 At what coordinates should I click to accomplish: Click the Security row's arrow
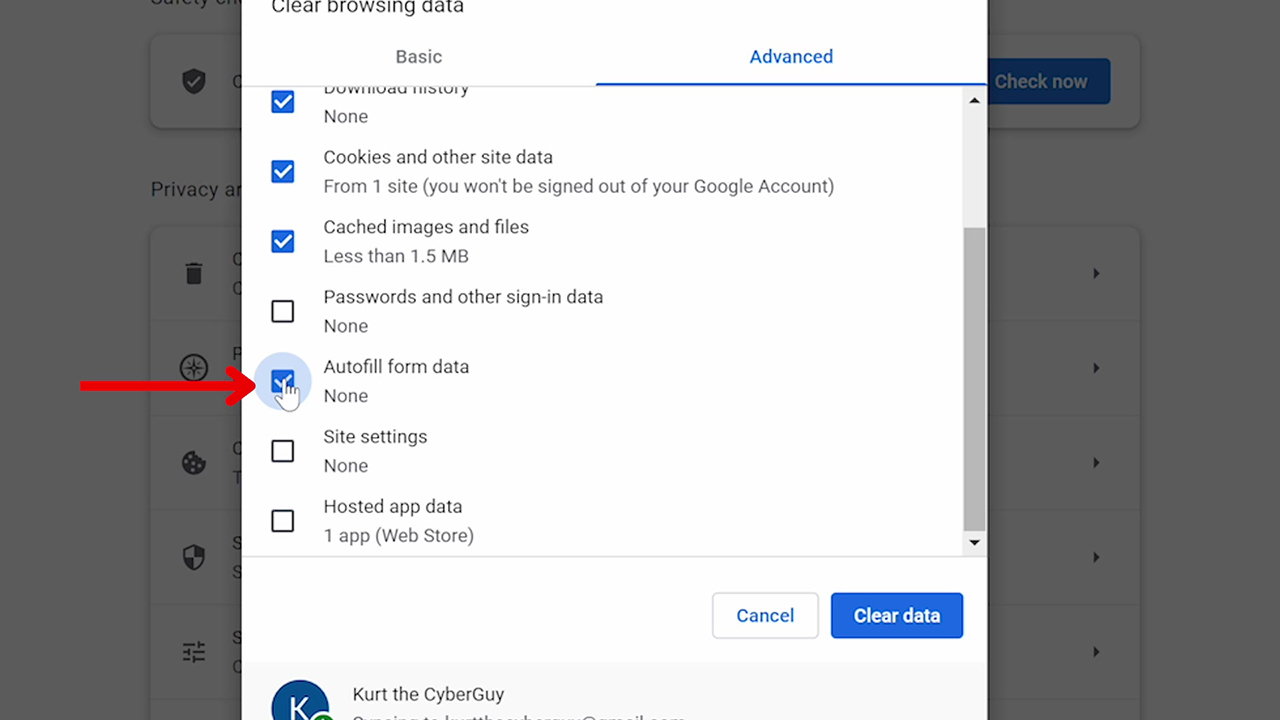click(1095, 558)
